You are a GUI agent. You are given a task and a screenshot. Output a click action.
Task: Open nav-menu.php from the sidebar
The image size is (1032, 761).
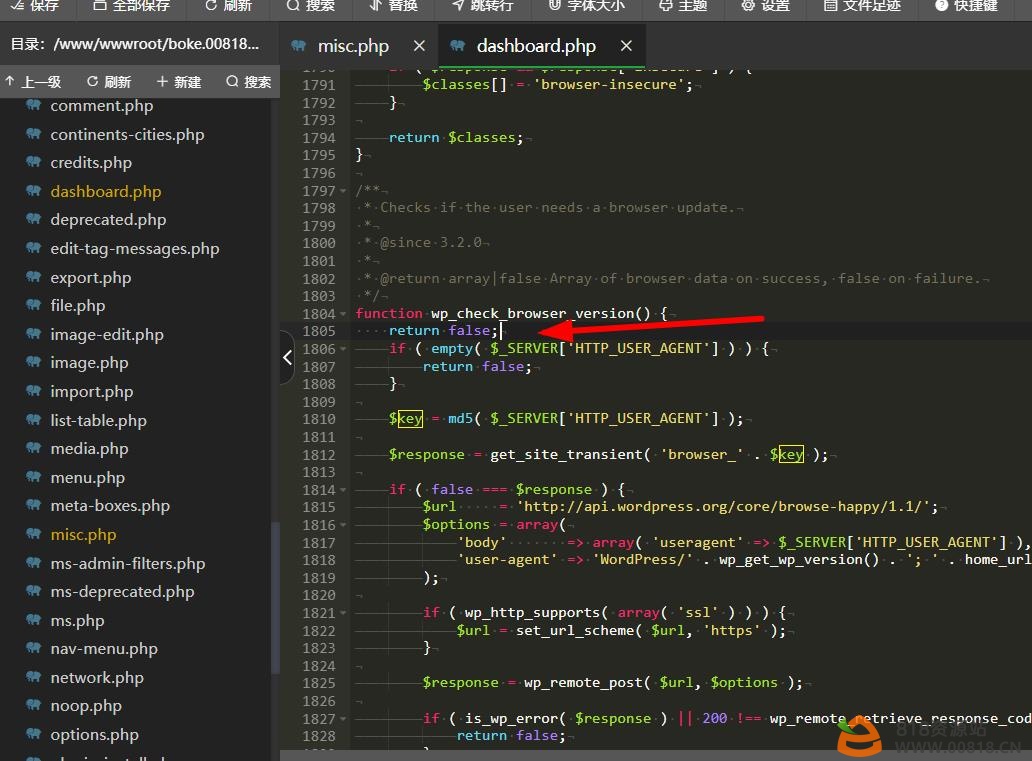point(104,649)
